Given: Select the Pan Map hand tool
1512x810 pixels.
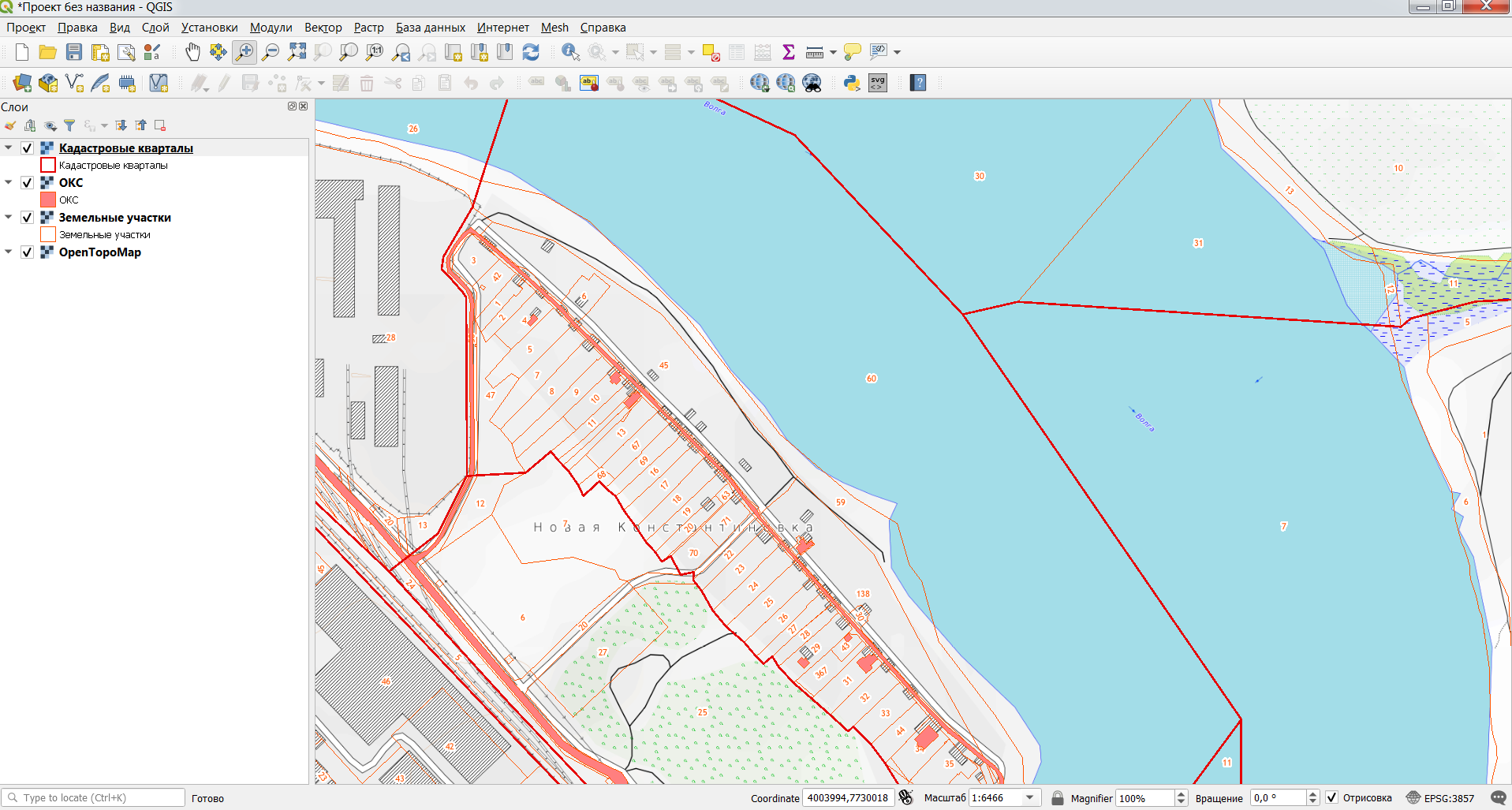Looking at the screenshot, I should (192, 52).
